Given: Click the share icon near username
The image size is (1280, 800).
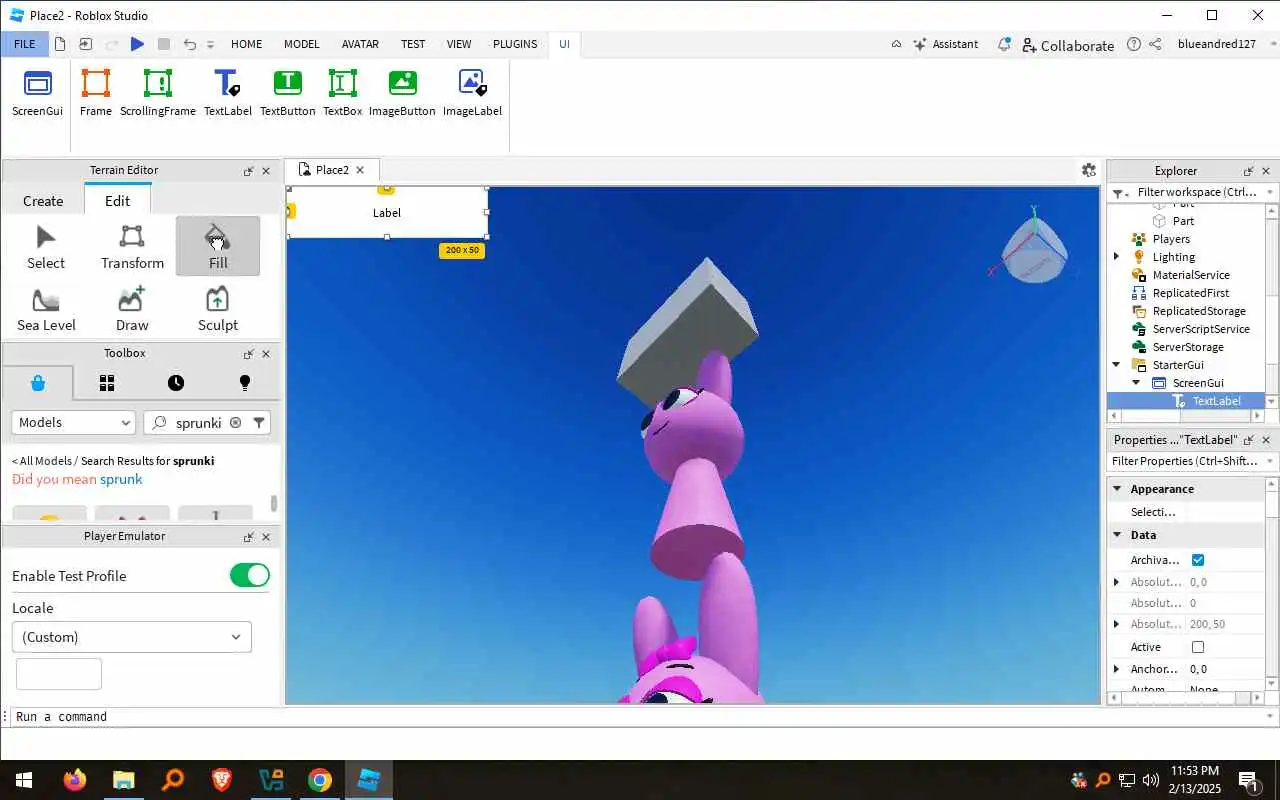Looking at the screenshot, I should click(1155, 44).
